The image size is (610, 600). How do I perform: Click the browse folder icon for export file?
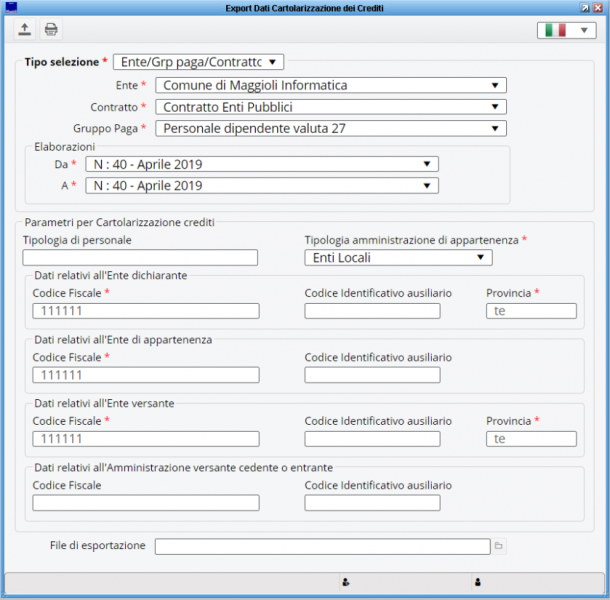tap(498, 546)
